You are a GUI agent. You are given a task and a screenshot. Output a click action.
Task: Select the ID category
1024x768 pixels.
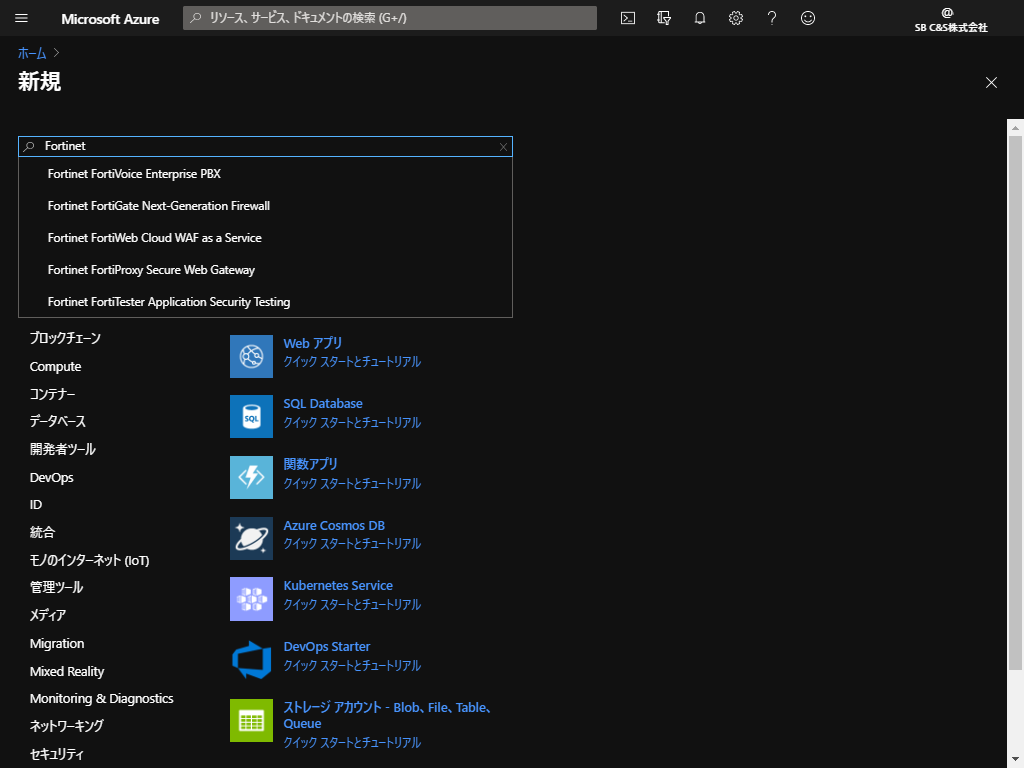point(36,505)
